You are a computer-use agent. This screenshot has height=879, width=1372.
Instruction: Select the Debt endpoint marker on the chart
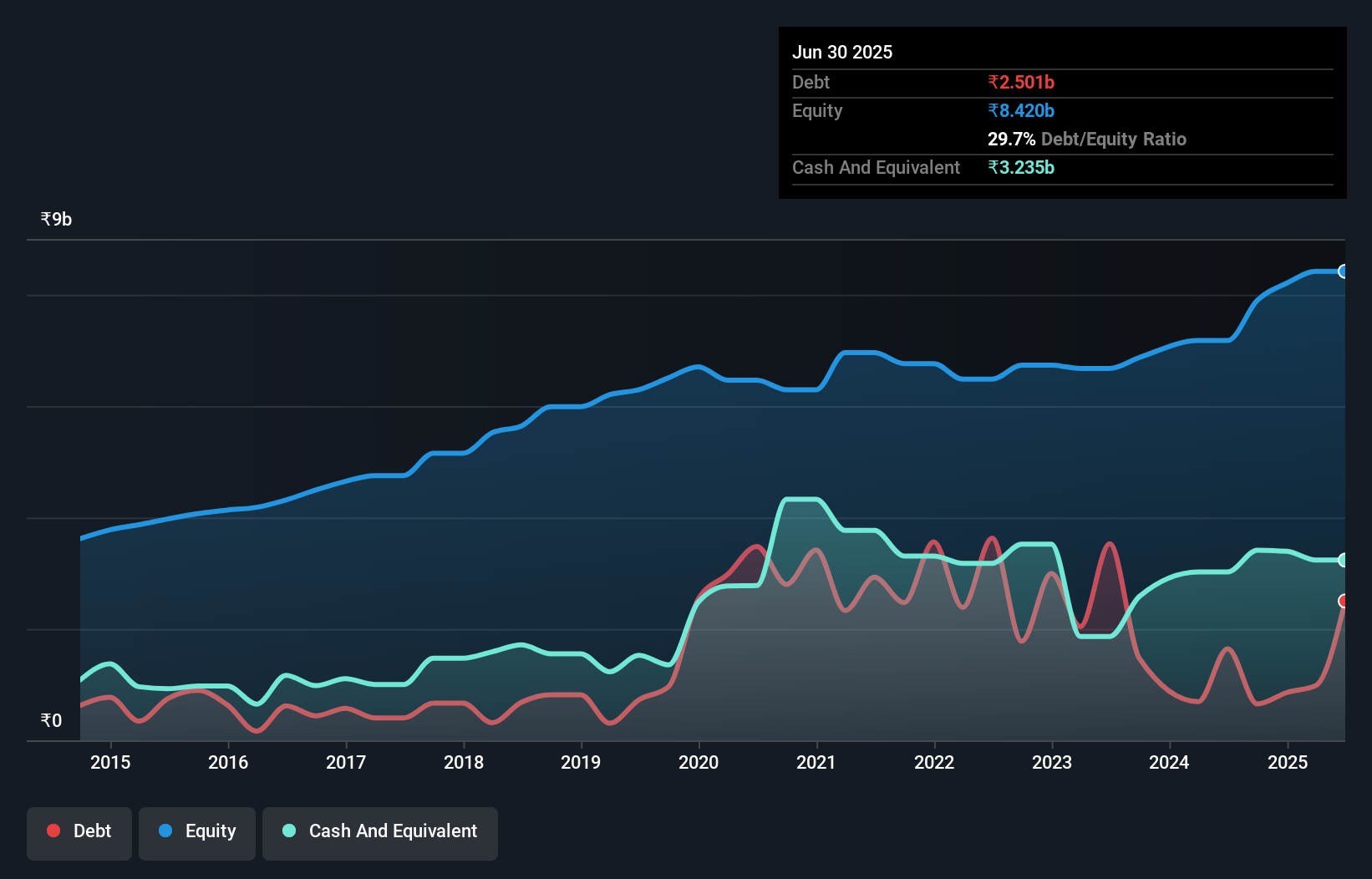(x=1343, y=600)
